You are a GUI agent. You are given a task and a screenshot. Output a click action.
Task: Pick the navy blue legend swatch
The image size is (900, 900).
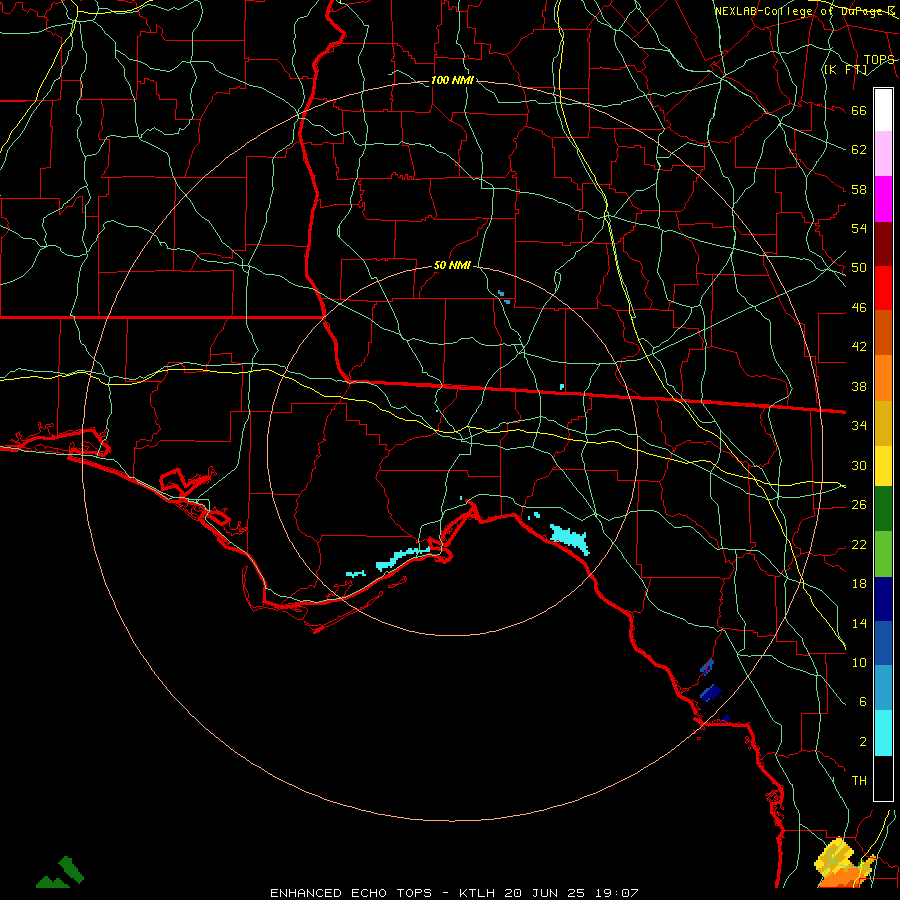click(883, 599)
